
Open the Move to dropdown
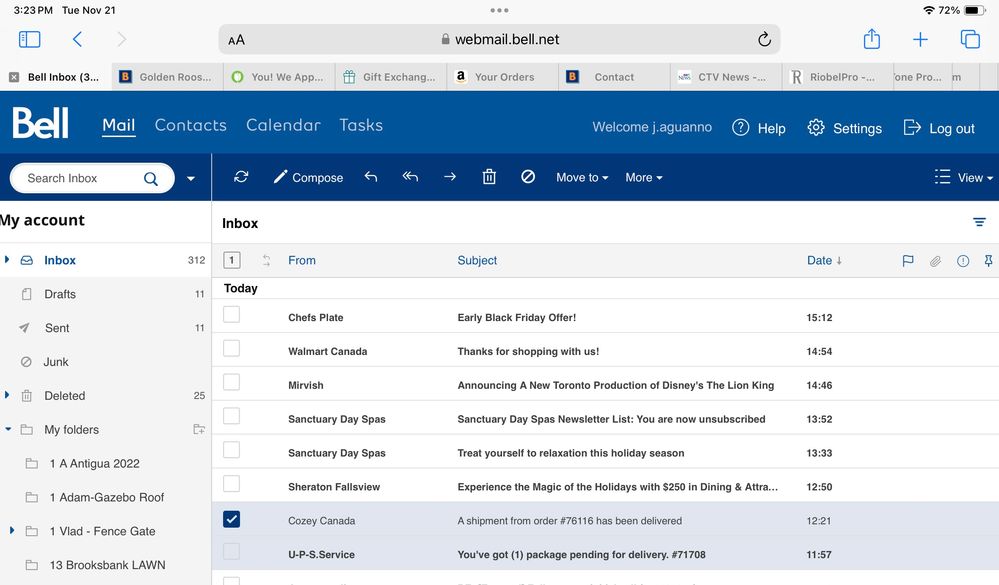click(582, 178)
